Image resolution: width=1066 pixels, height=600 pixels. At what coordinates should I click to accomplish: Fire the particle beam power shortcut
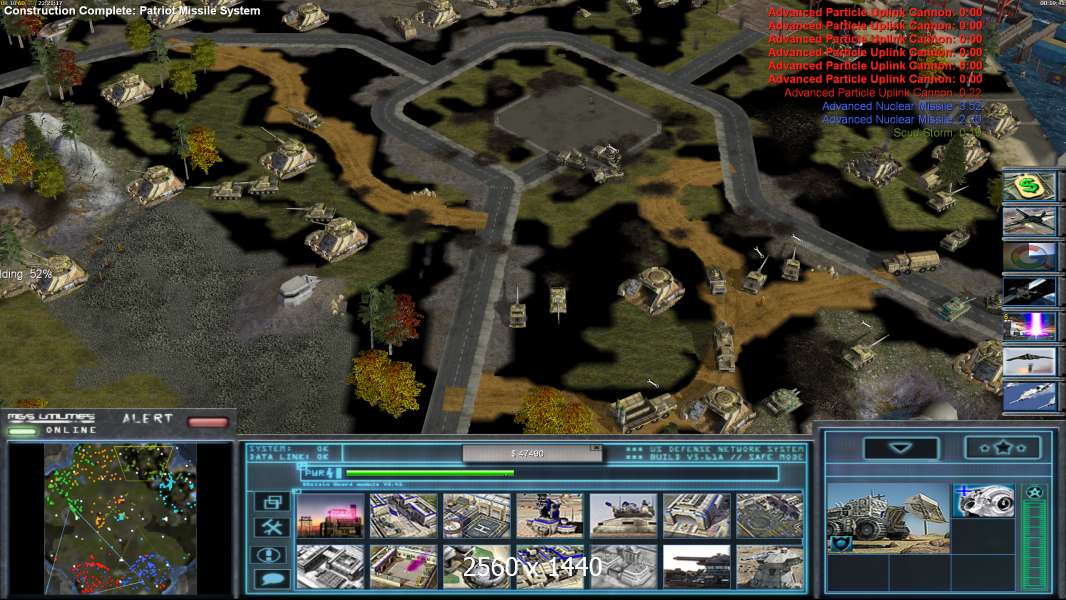click(1029, 326)
